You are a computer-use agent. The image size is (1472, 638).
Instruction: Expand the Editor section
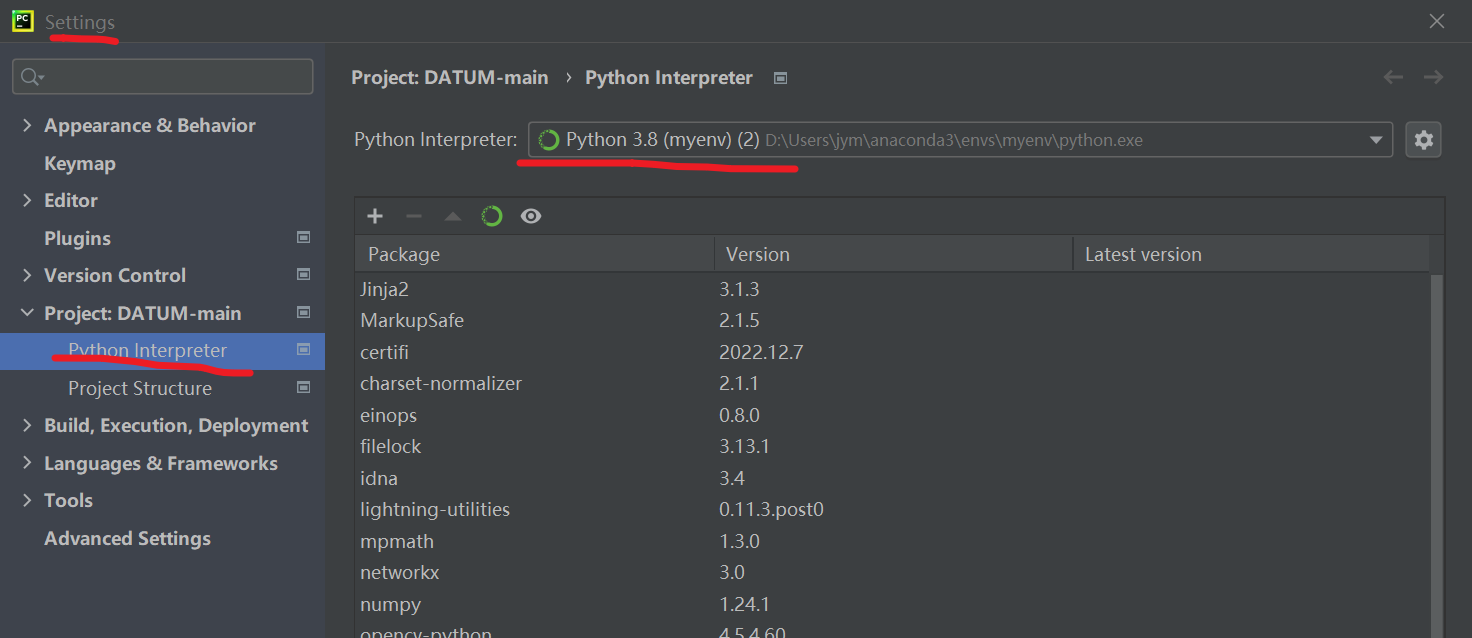point(27,200)
